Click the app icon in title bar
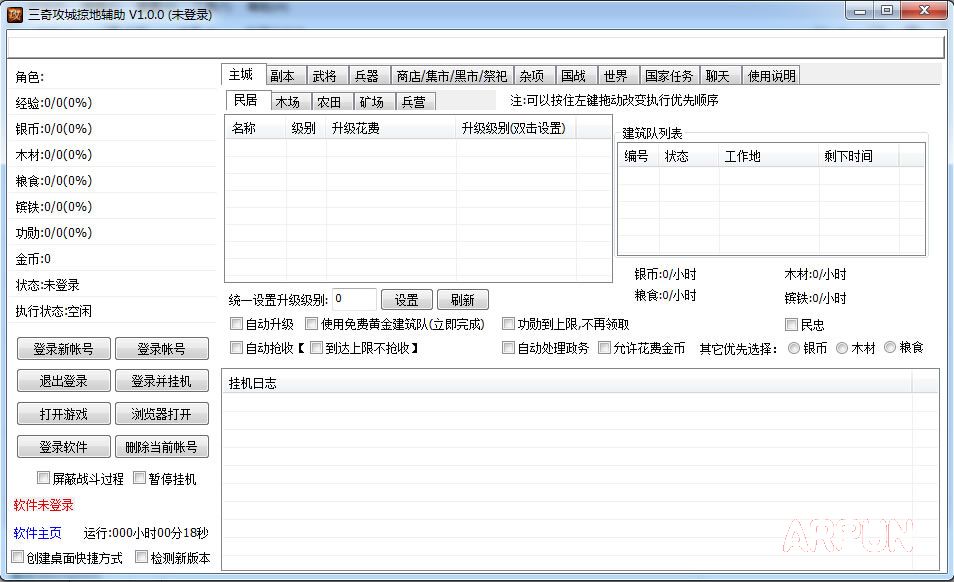This screenshot has width=954, height=582. (15, 12)
